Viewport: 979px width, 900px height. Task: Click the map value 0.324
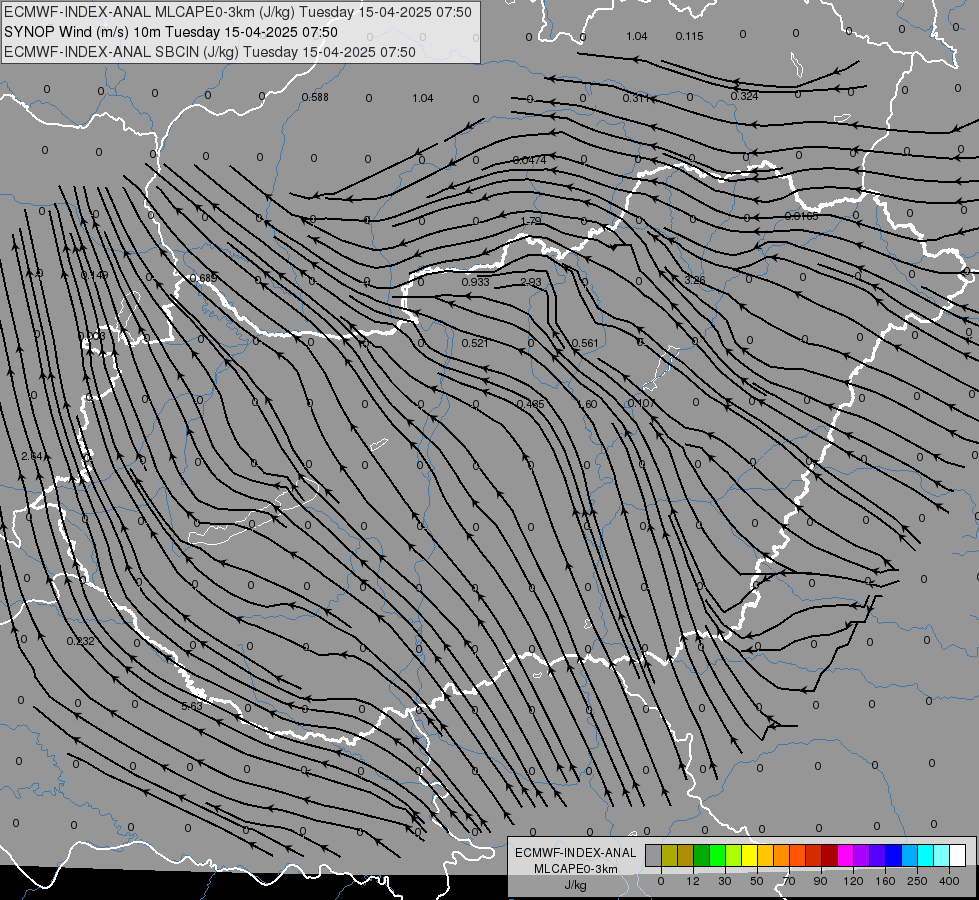pos(744,96)
